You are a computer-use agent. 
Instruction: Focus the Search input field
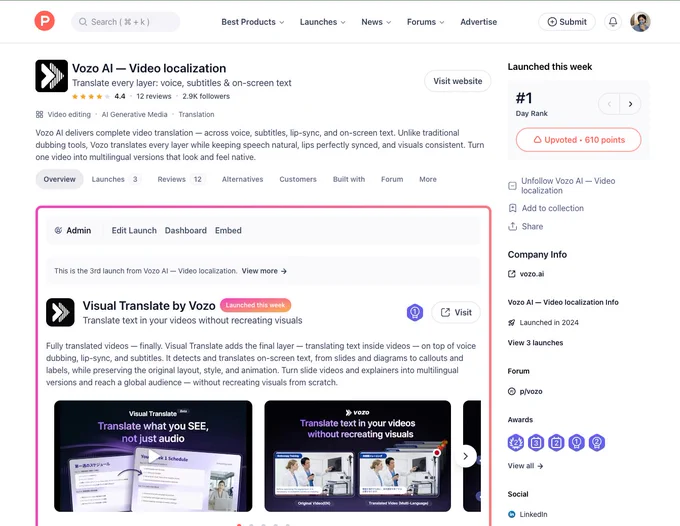pos(125,22)
